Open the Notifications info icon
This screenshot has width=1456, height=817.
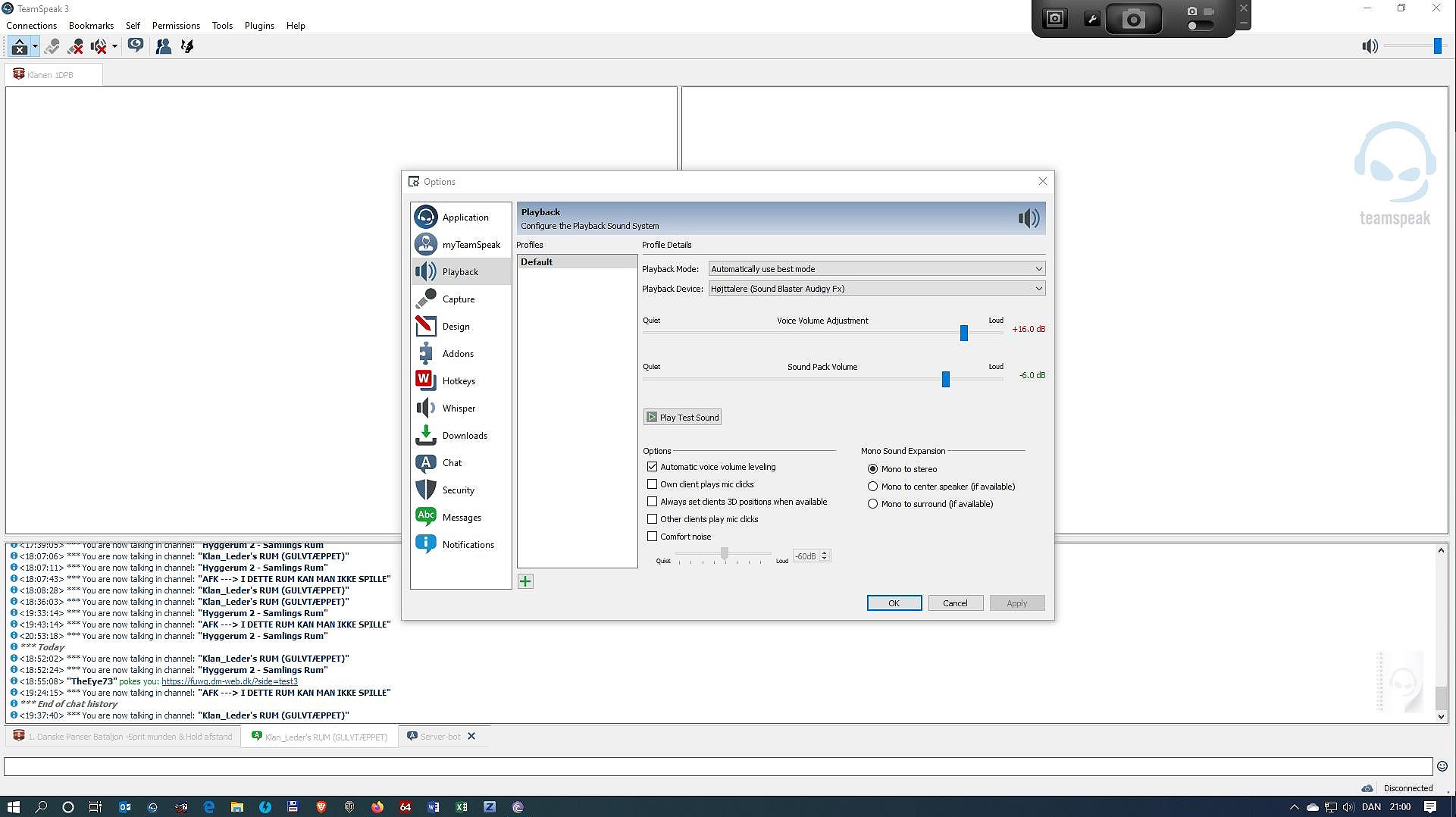click(x=426, y=544)
